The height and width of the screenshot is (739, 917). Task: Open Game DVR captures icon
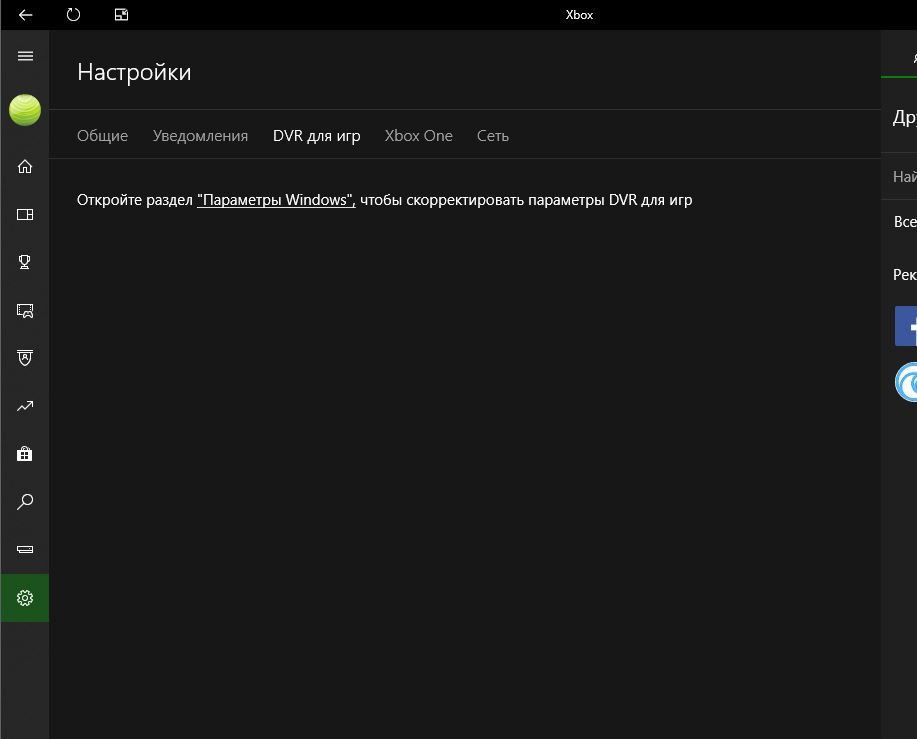[25, 310]
